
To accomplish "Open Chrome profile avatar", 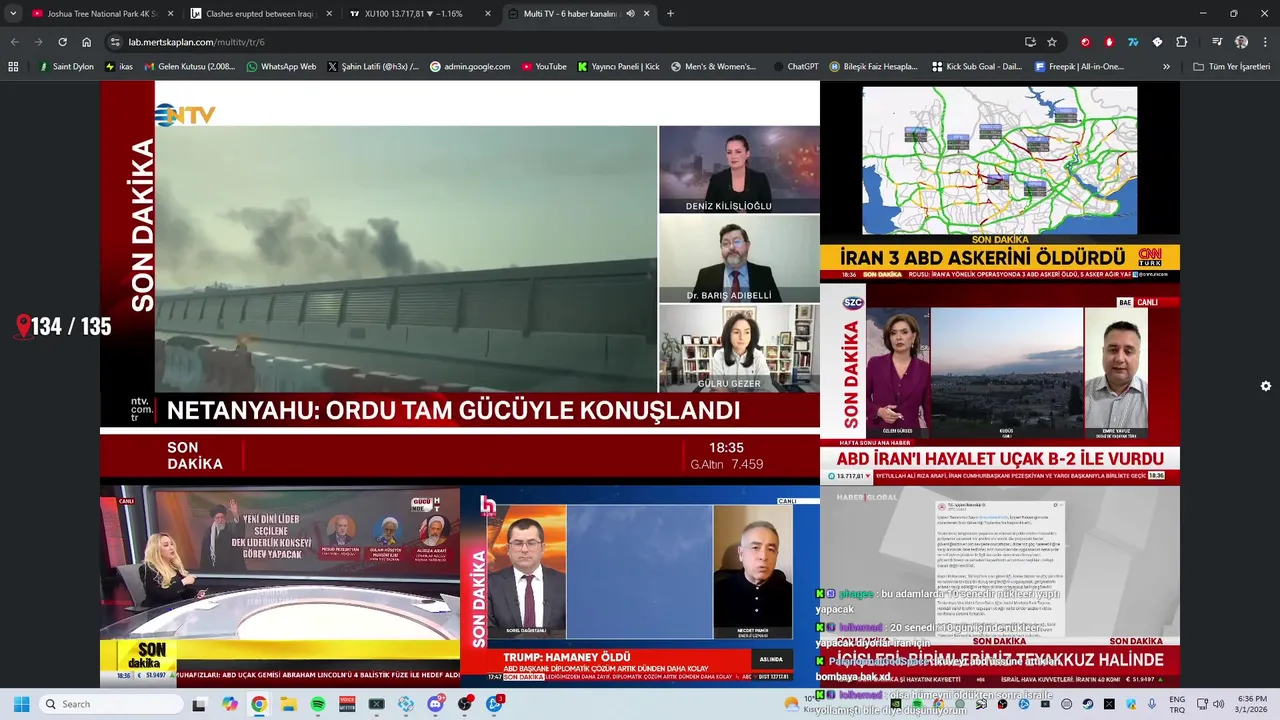I will pyautogui.click(x=1241, y=42).
